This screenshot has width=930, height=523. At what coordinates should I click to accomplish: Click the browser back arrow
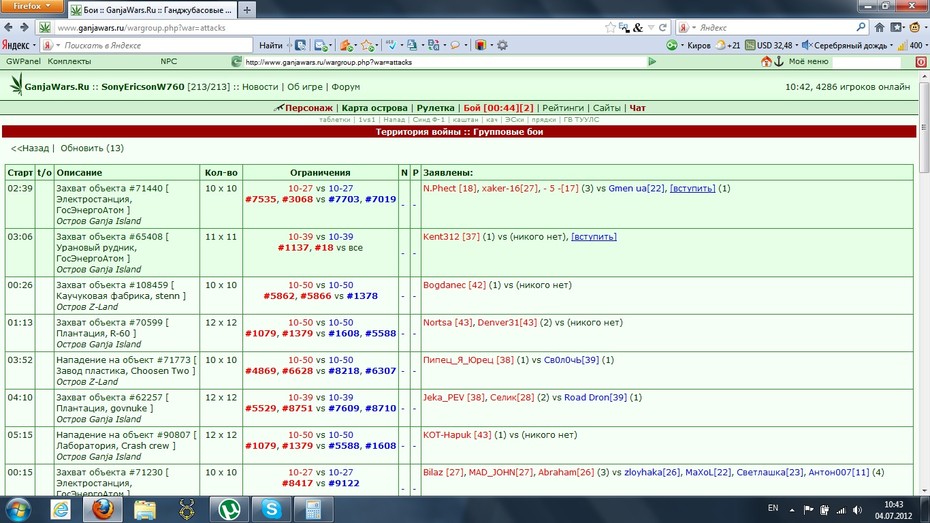pos(8,27)
